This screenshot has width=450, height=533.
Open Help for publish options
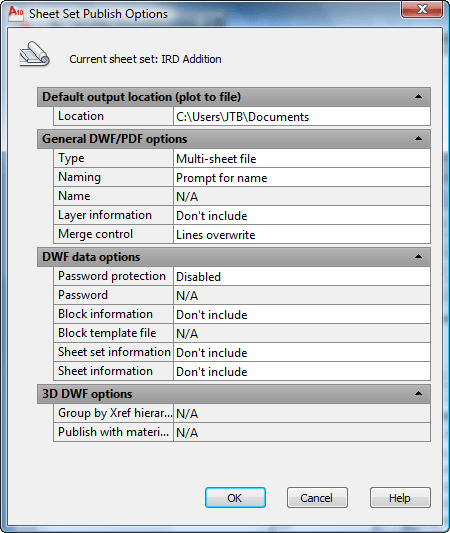tap(400, 498)
